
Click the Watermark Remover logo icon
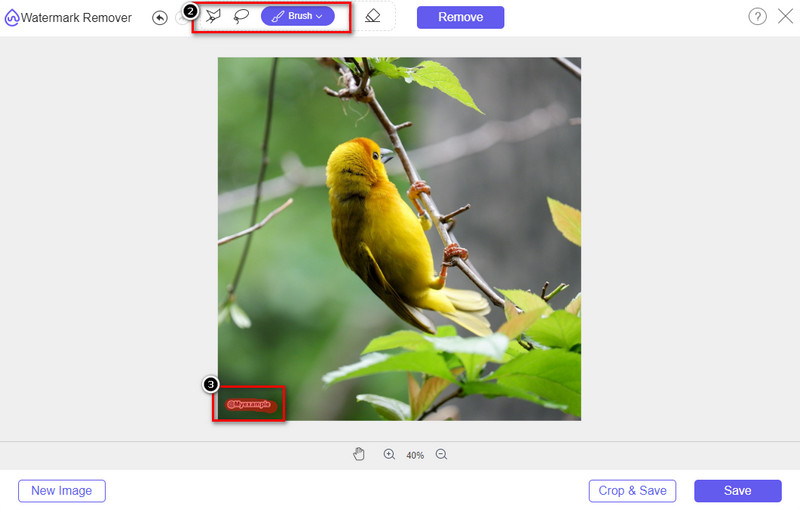12,18
